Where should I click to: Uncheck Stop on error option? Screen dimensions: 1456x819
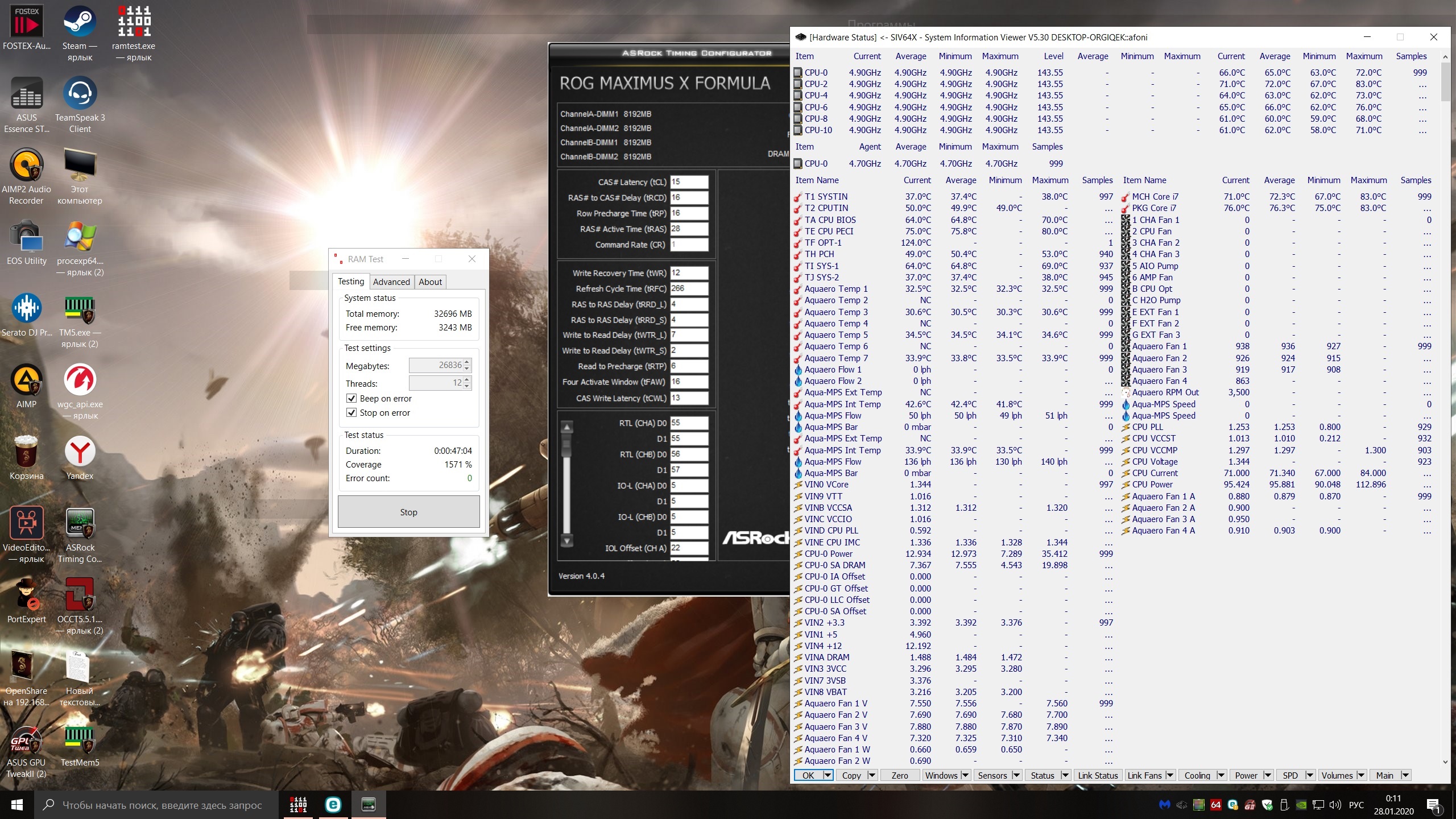click(351, 413)
